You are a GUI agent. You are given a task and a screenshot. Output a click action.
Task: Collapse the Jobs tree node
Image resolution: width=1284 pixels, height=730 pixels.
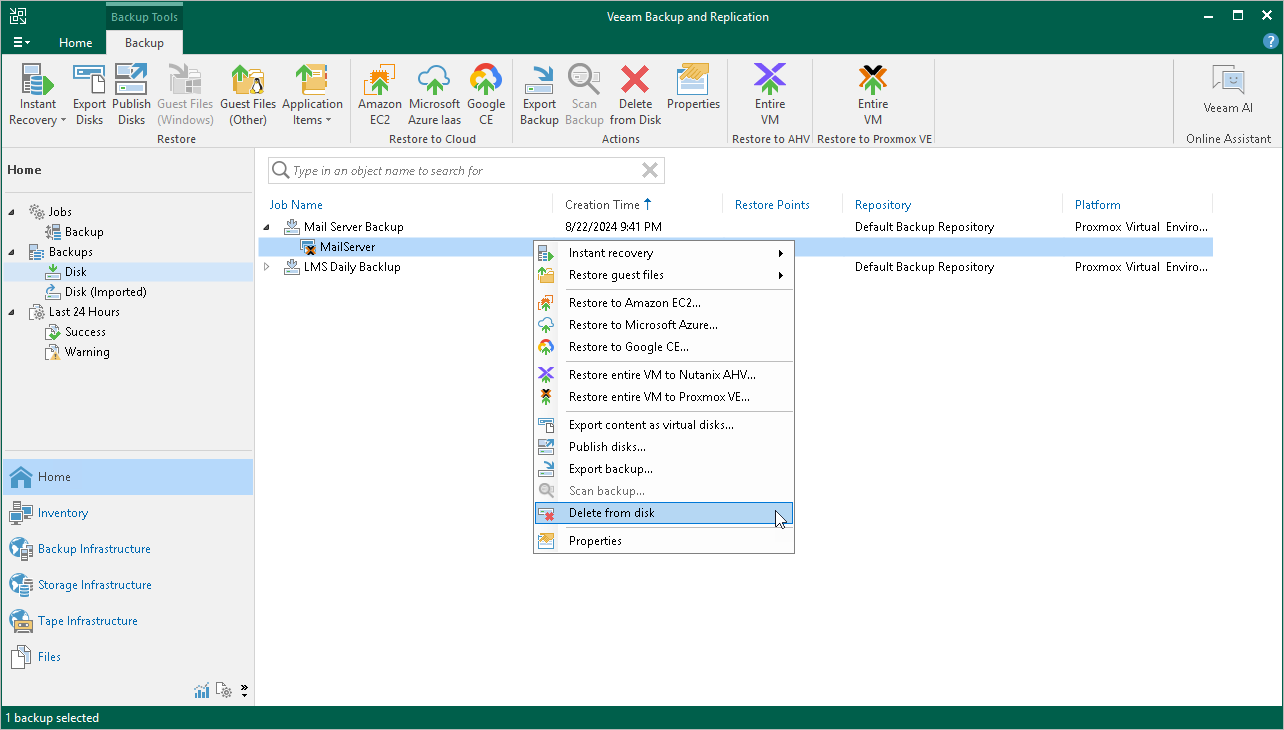coord(13,212)
